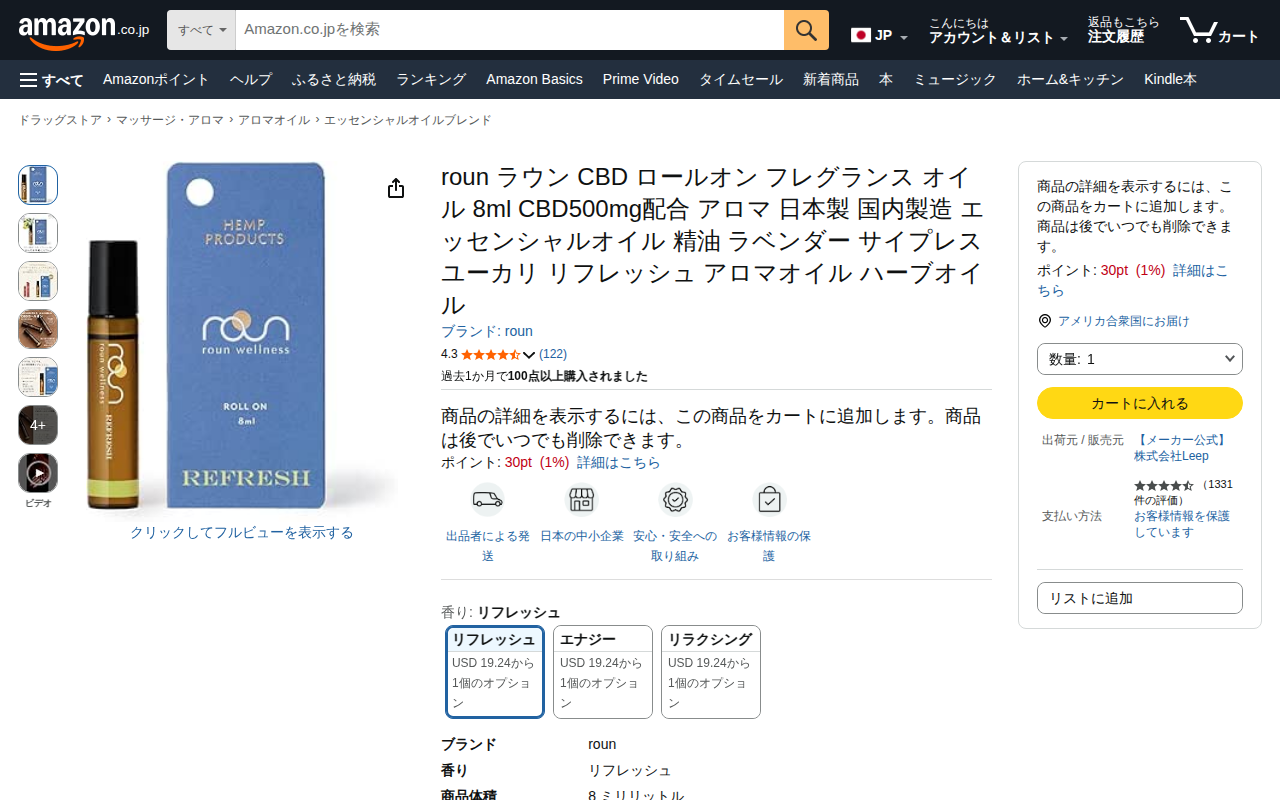
Task: Click the リストに追加 button
Action: (x=1140, y=598)
